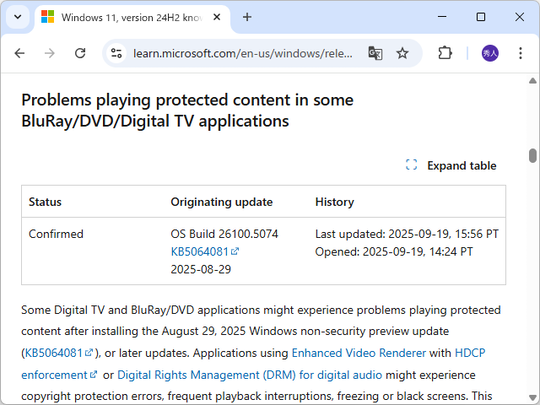Viewport: 540px width, 405px height.
Task: Open the Extensions puzzle icon
Action: 445,53
